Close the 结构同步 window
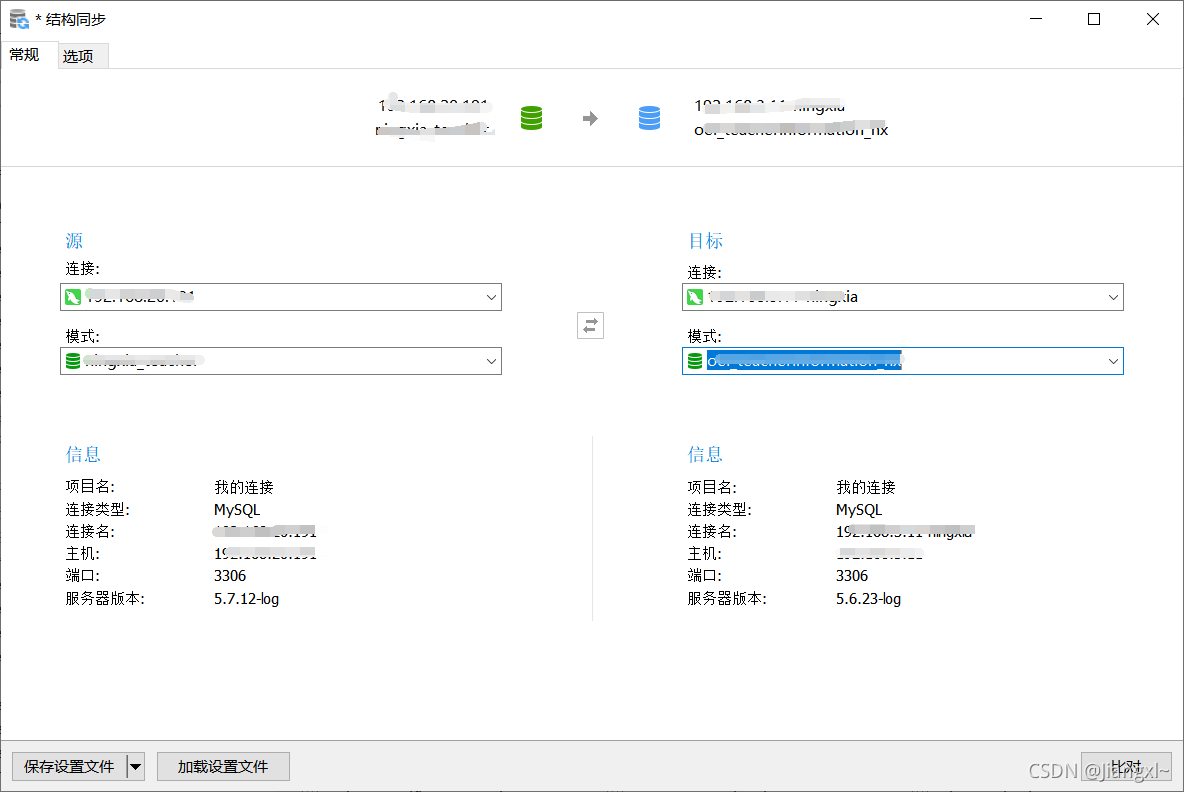Image resolution: width=1184 pixels, height=792 pixels. (x=1152, y=19)
